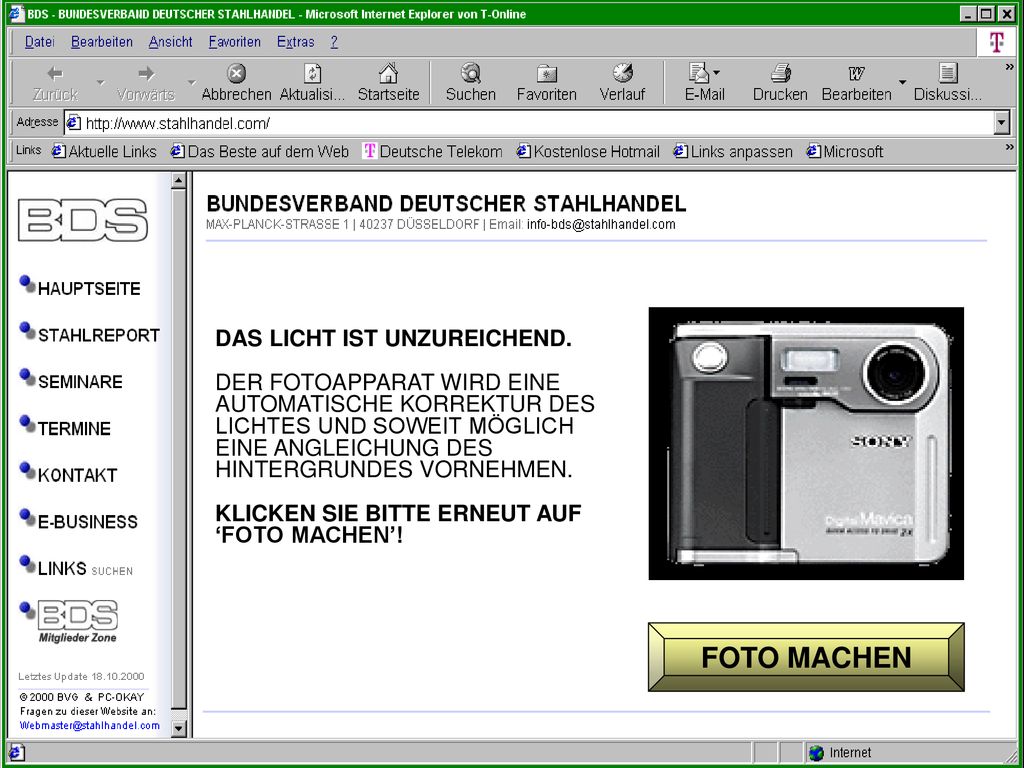
Task: Click the Internet zone globe in the status bar
Action: 816,752
